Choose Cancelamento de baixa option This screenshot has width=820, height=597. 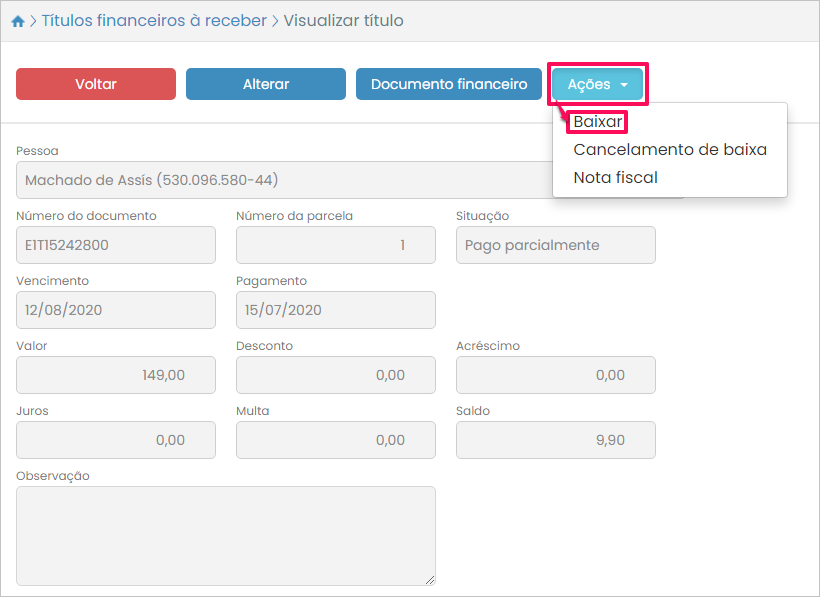tap(669, 150)
